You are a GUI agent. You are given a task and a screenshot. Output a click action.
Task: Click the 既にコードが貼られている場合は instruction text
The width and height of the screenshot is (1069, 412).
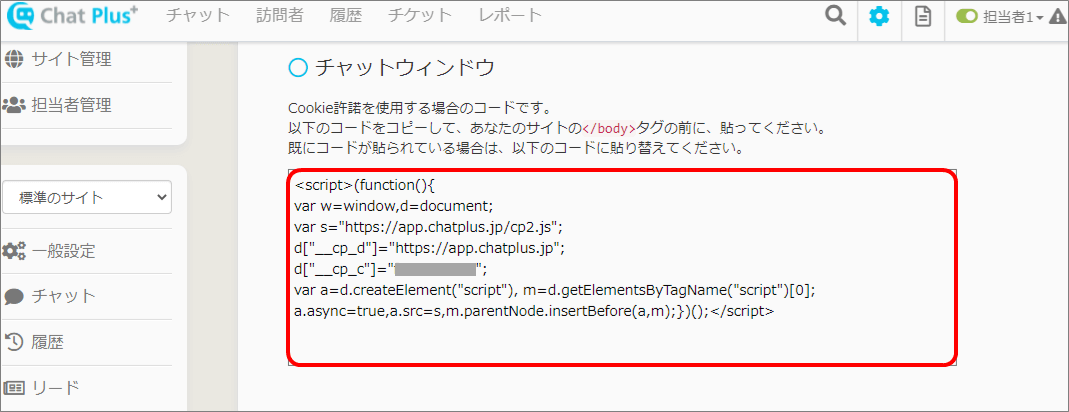coord(515,147)
